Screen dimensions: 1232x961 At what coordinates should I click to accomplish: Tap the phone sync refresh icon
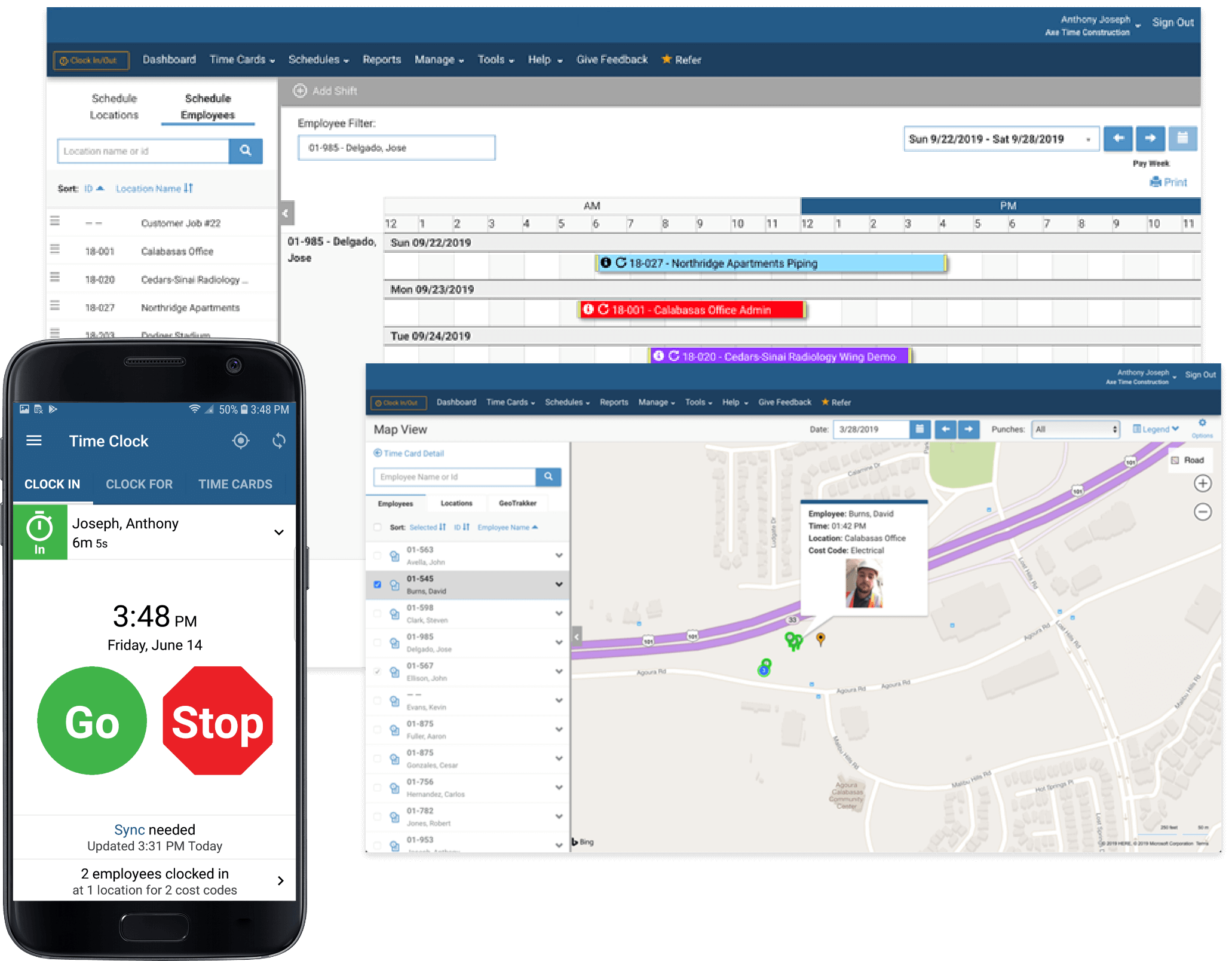[279, 441]
